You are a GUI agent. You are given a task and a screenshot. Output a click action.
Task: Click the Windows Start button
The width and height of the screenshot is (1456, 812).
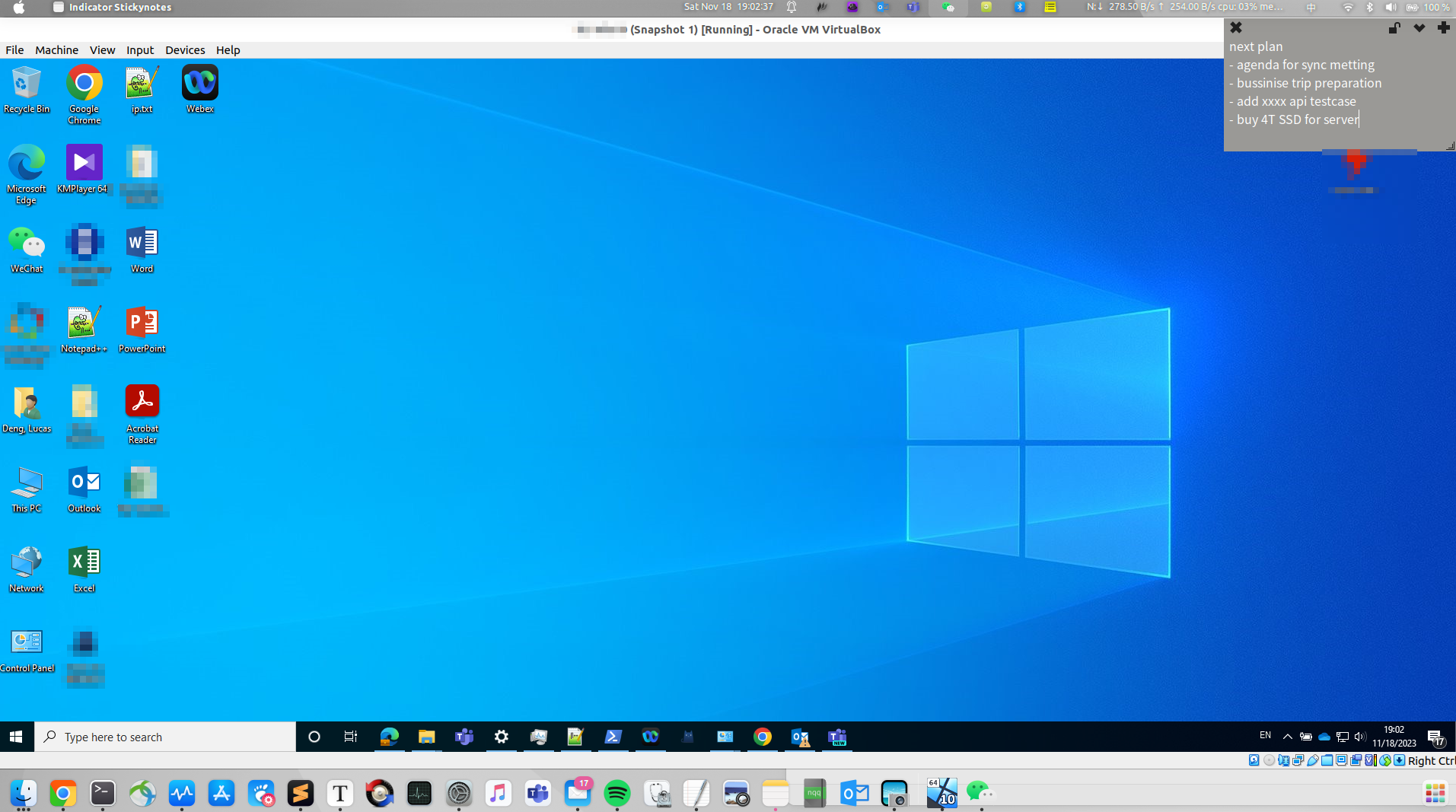(16, 737)
